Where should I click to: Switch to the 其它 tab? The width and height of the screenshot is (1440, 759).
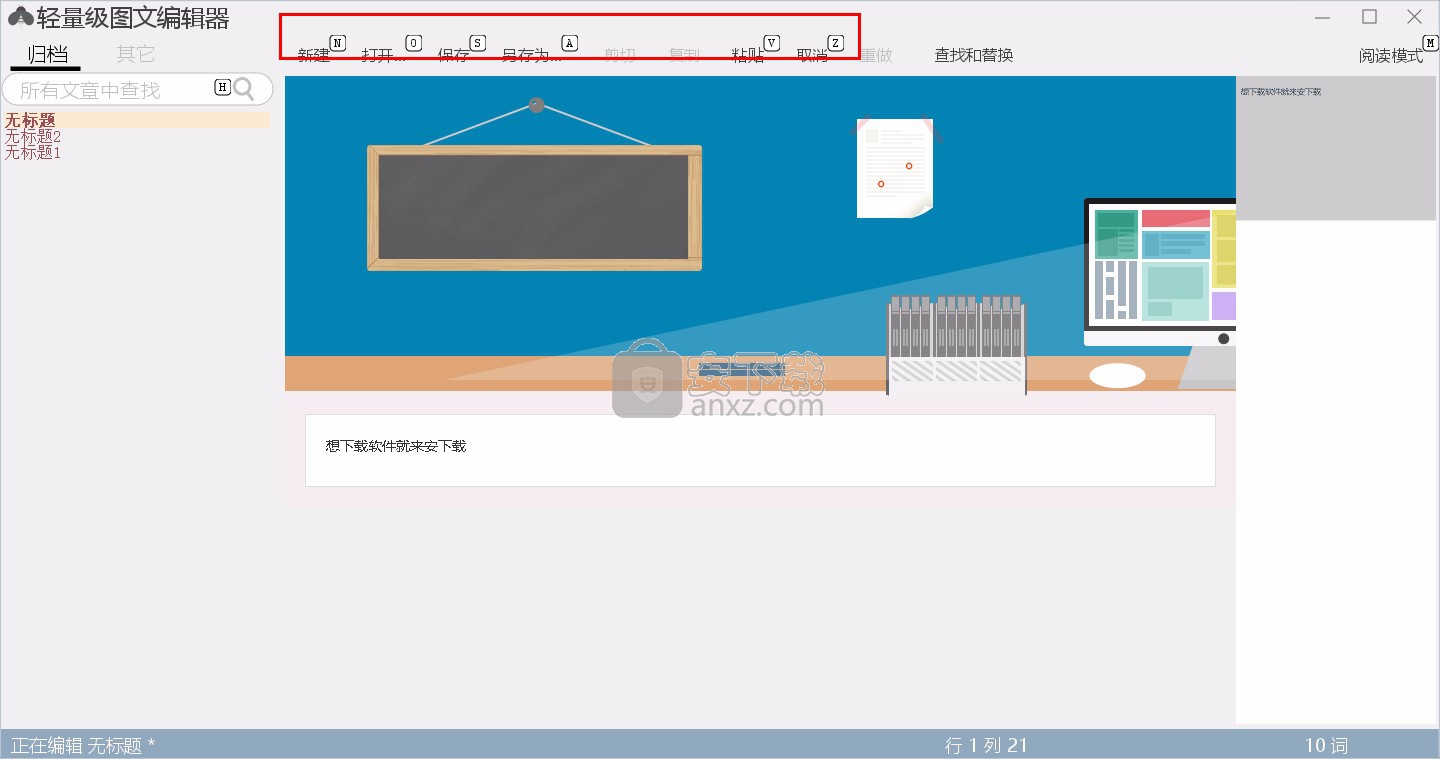coord(135,53)
